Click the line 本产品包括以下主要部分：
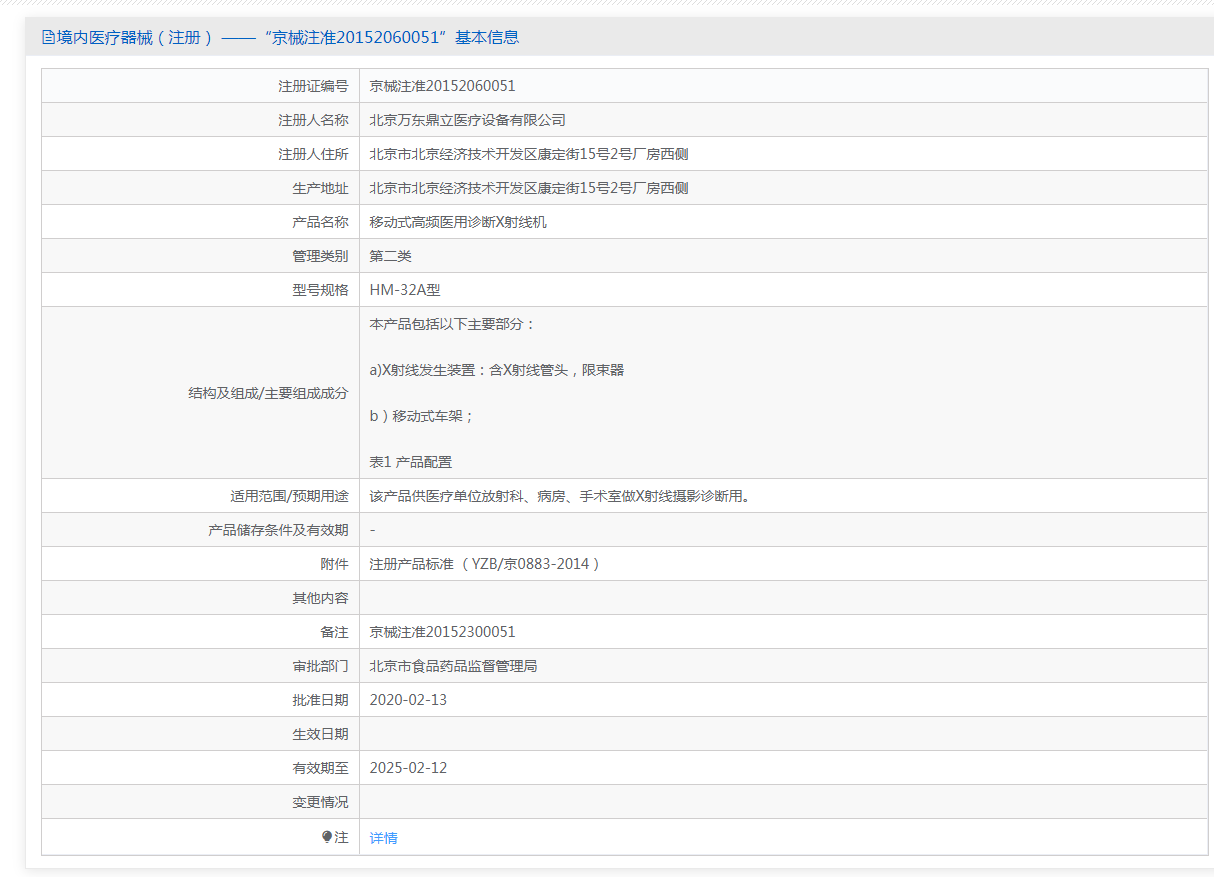The width and height of the screenshot is (1214, 877). (453, 324)
